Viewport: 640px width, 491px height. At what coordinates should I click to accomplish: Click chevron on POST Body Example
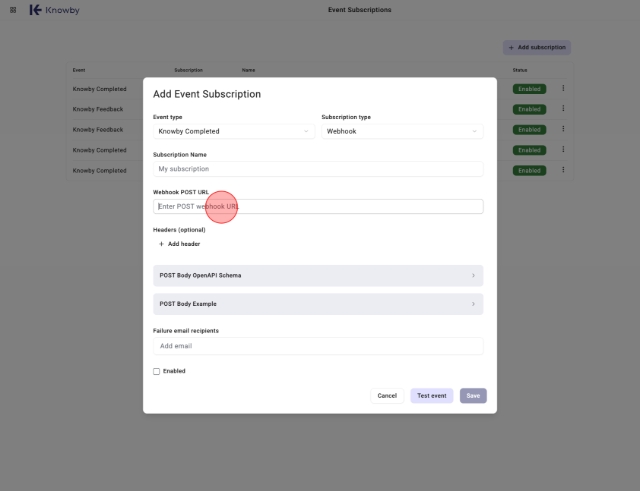coord(473,304)
